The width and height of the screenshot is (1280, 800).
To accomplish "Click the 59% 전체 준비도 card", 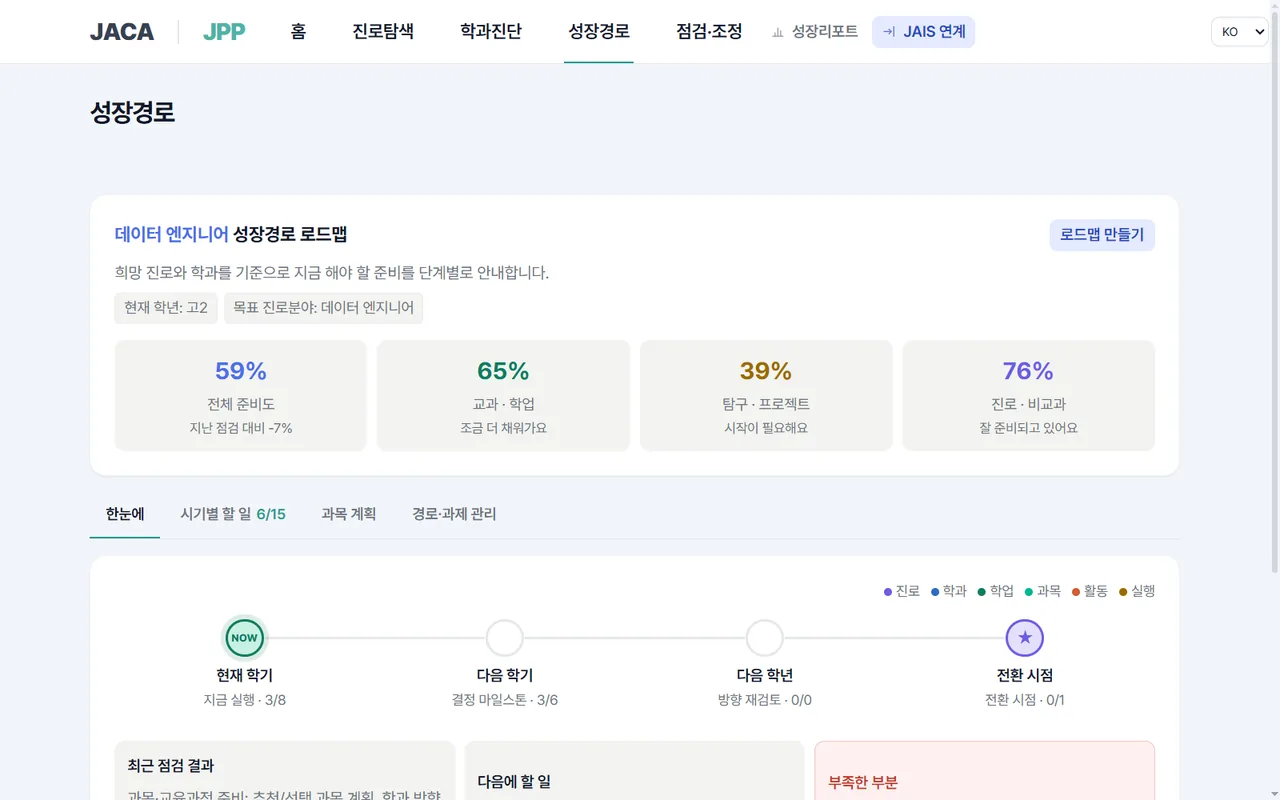I will pos(241,395).
